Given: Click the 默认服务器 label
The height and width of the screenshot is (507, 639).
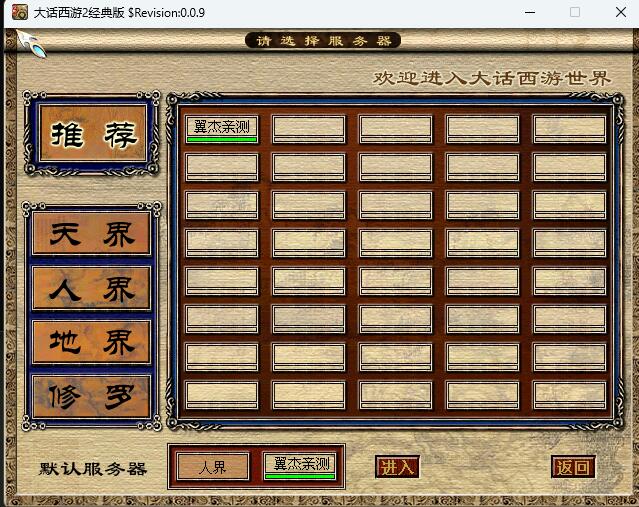Looking at the screenshot, I should 93,469.
